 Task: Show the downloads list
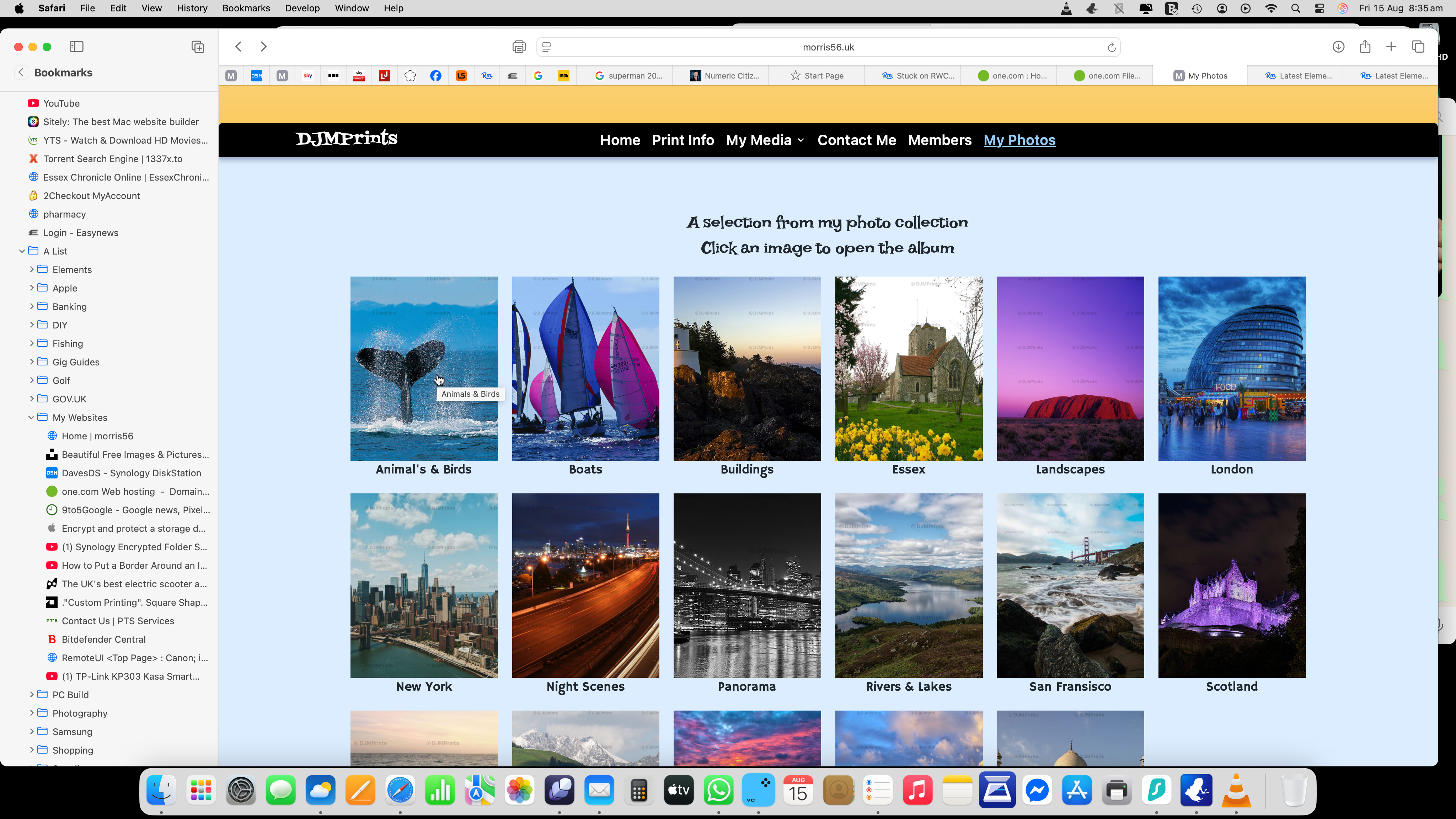click(x=1338, y=47)
